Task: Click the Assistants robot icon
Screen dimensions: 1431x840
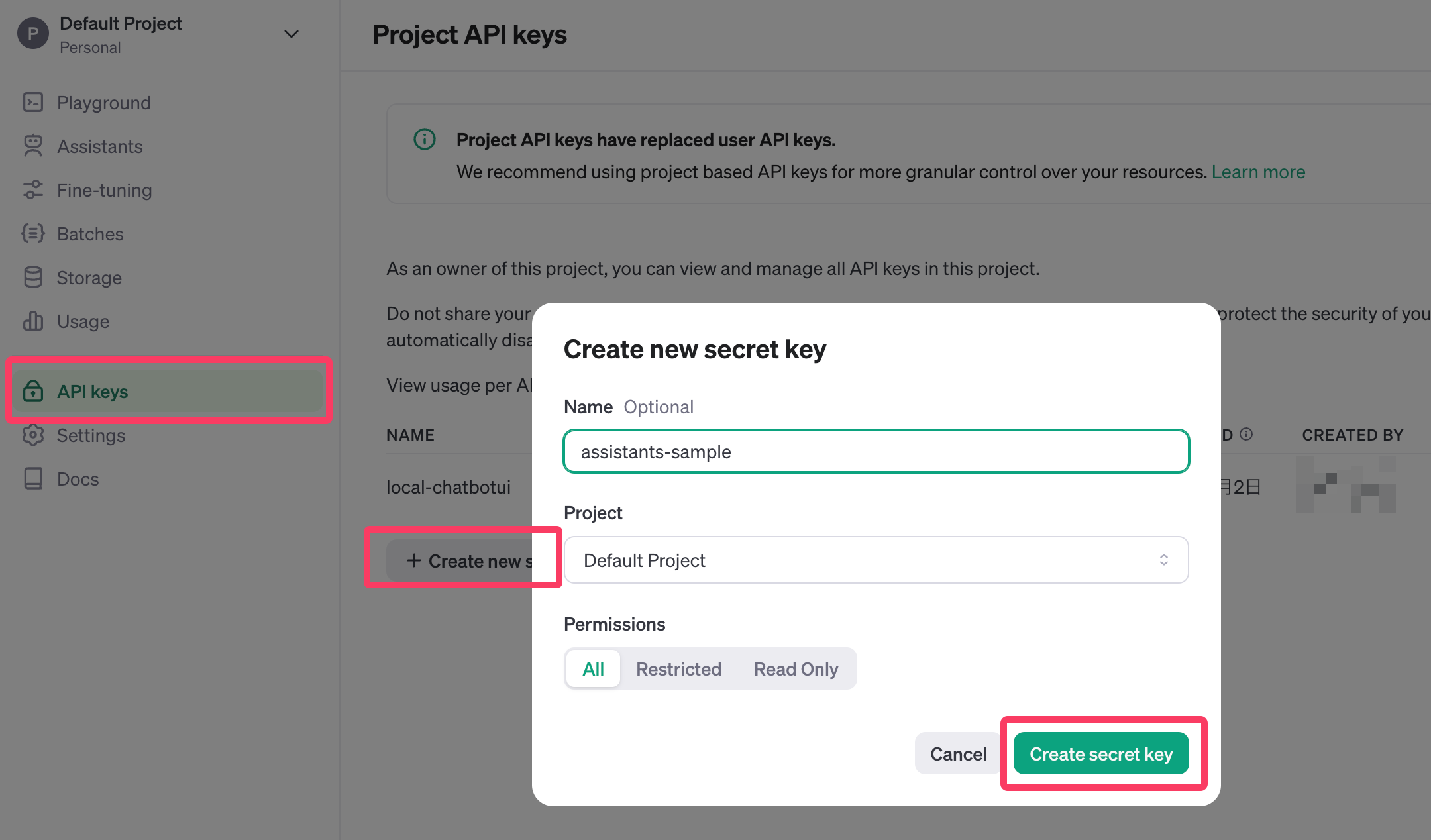Action: [33, 146]
